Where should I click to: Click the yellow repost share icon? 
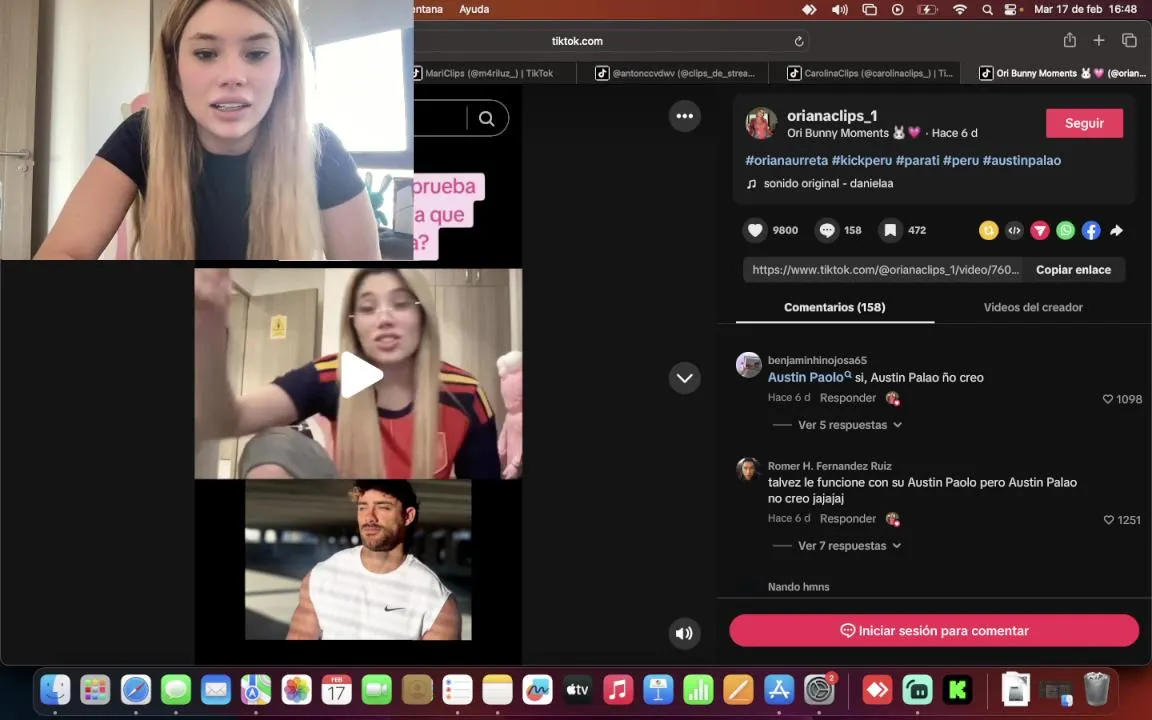[988, 231]
